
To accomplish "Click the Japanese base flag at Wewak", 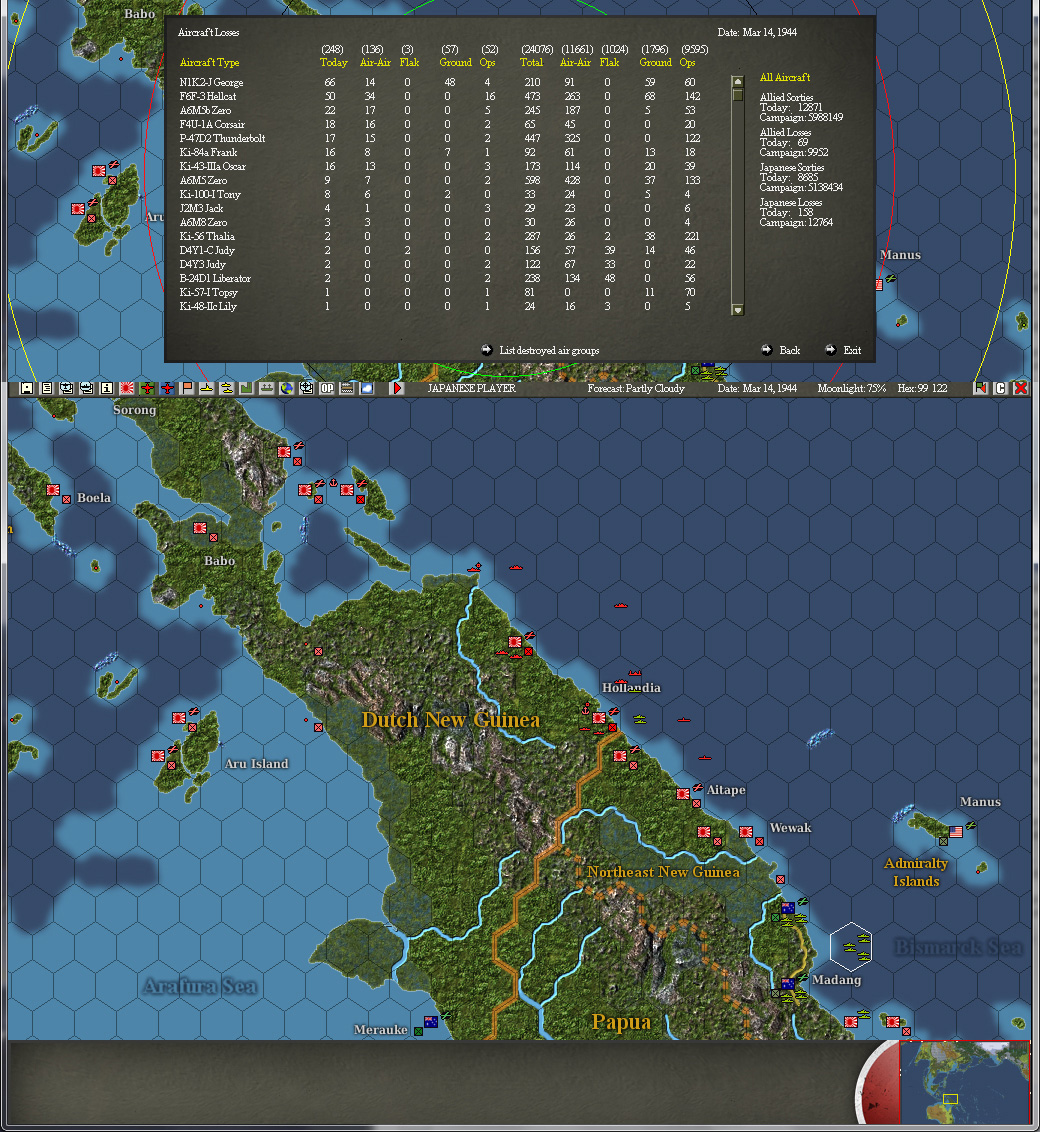I will 746,832.
